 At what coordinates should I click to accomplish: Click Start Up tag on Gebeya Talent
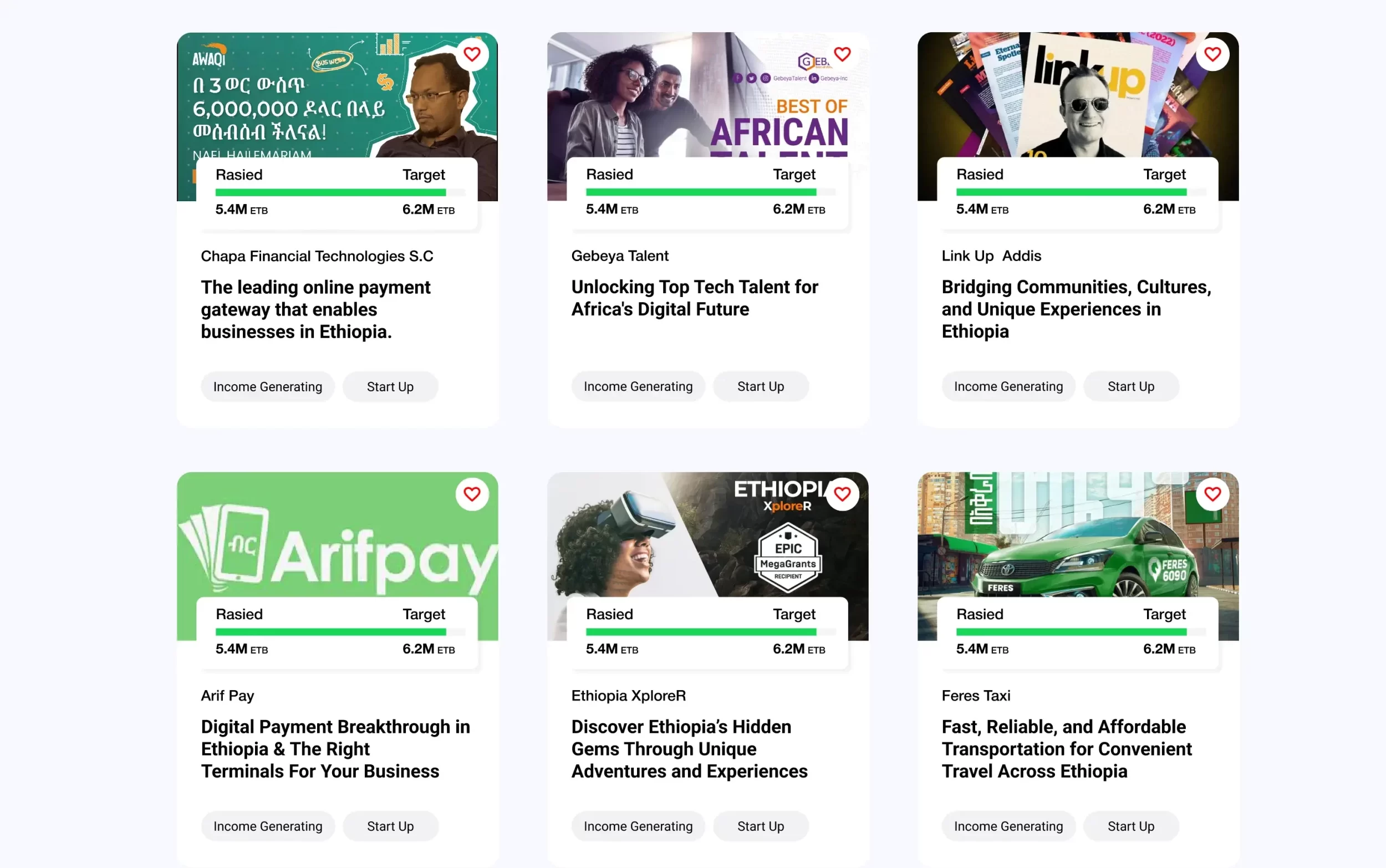760,387
